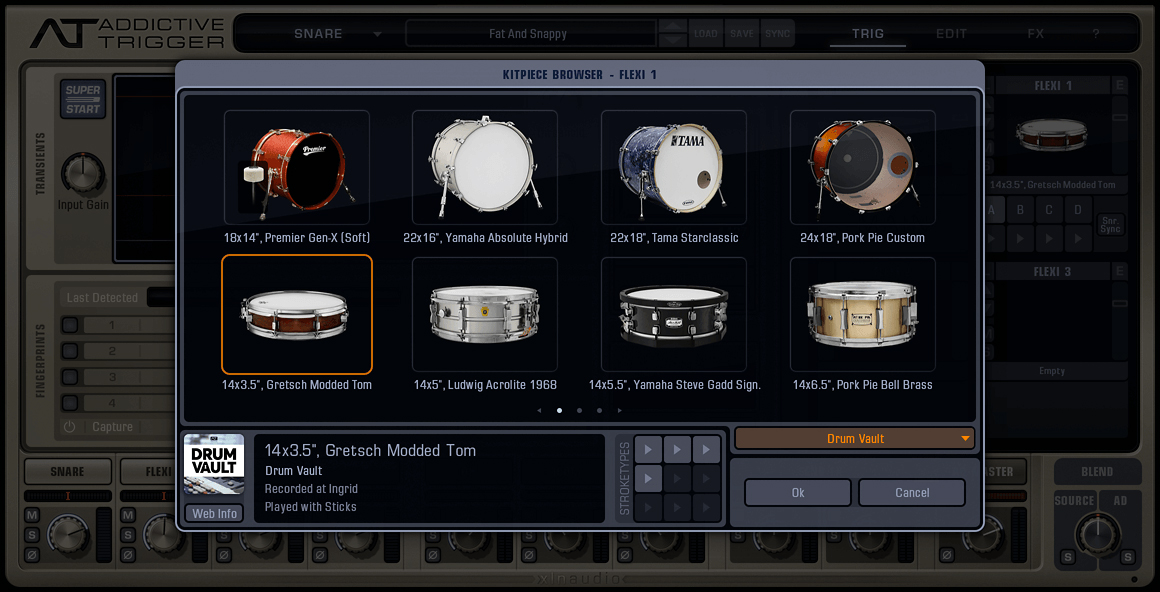Click the E edit icon on Flexi 1 panel

tap(1119, 85)
